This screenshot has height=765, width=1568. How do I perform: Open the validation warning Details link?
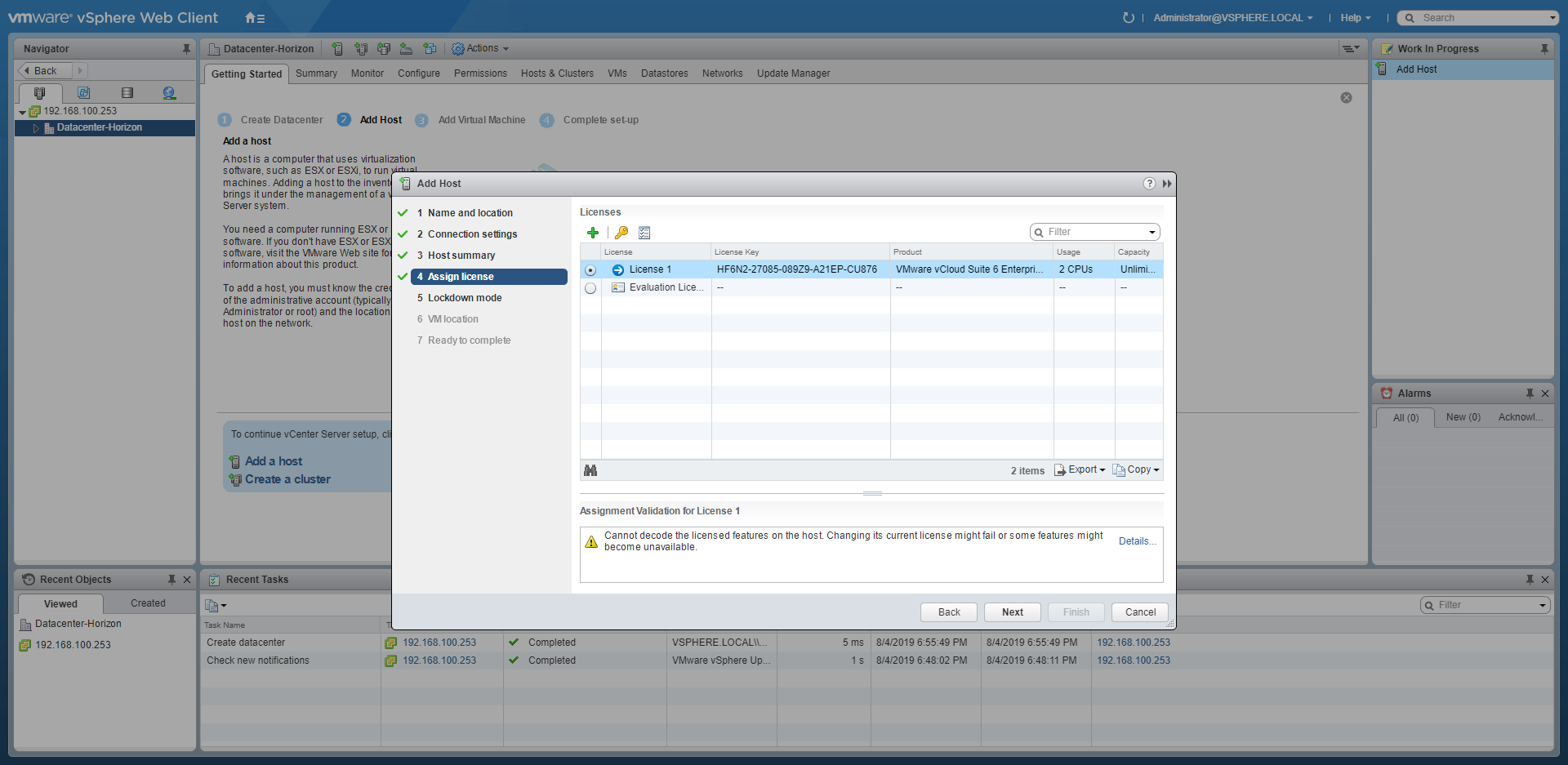1137,541
